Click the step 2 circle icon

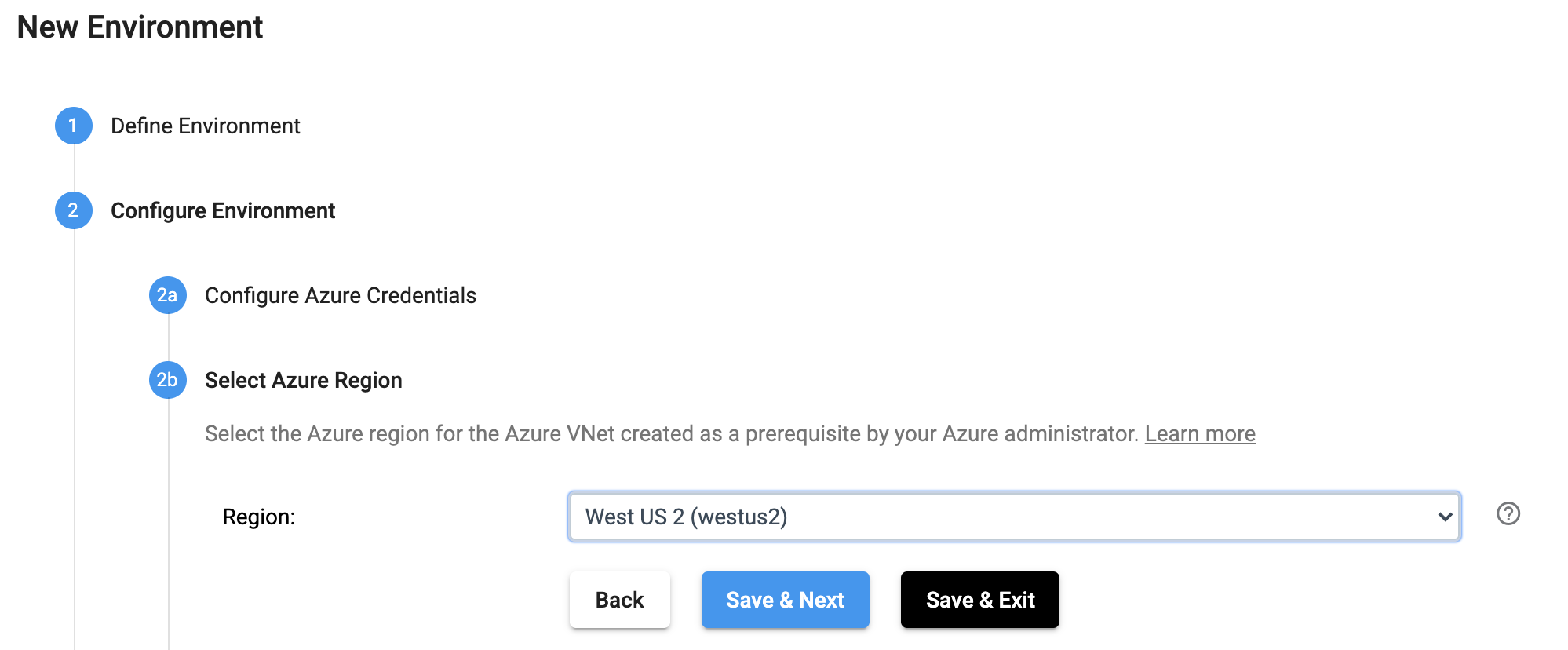point(73,210)
